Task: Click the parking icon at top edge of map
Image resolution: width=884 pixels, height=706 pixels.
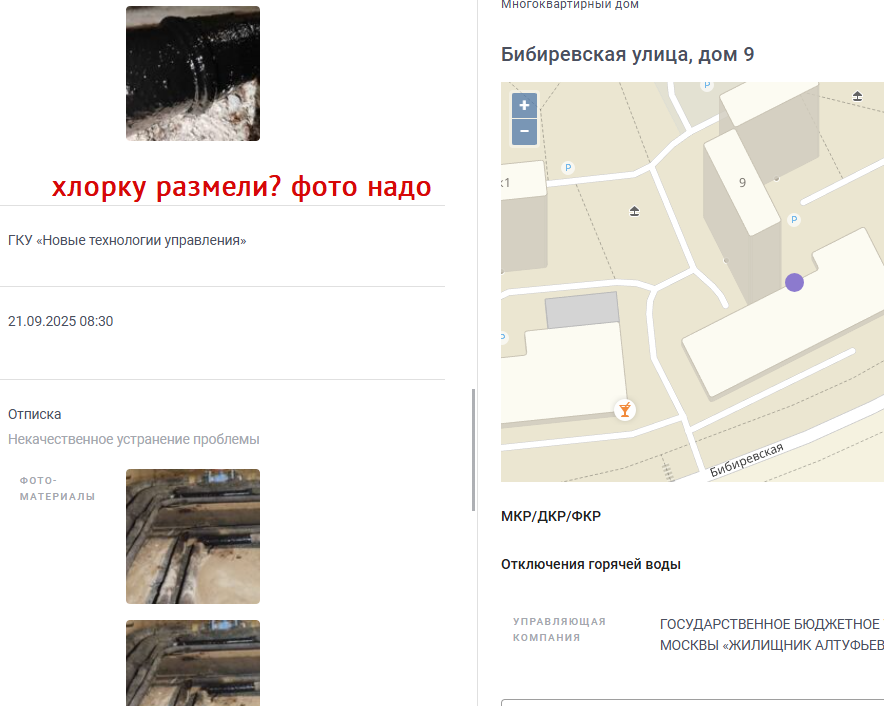Action: click(x=706, y=85)
